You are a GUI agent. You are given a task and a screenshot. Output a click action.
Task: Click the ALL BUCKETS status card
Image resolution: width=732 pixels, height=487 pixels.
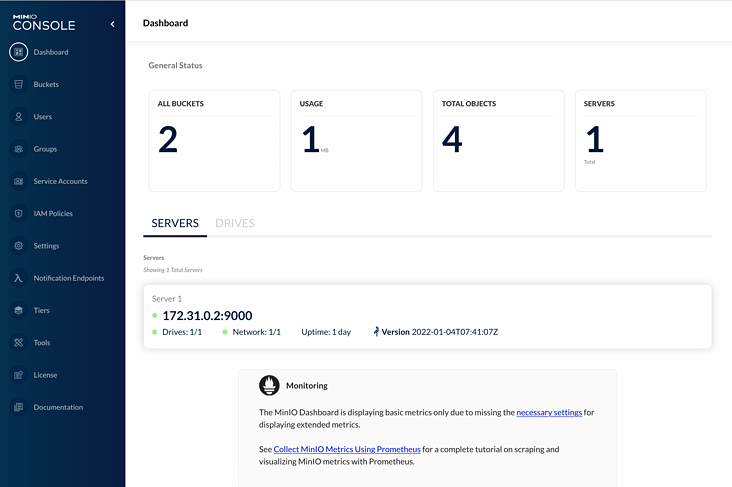(214, 141)
